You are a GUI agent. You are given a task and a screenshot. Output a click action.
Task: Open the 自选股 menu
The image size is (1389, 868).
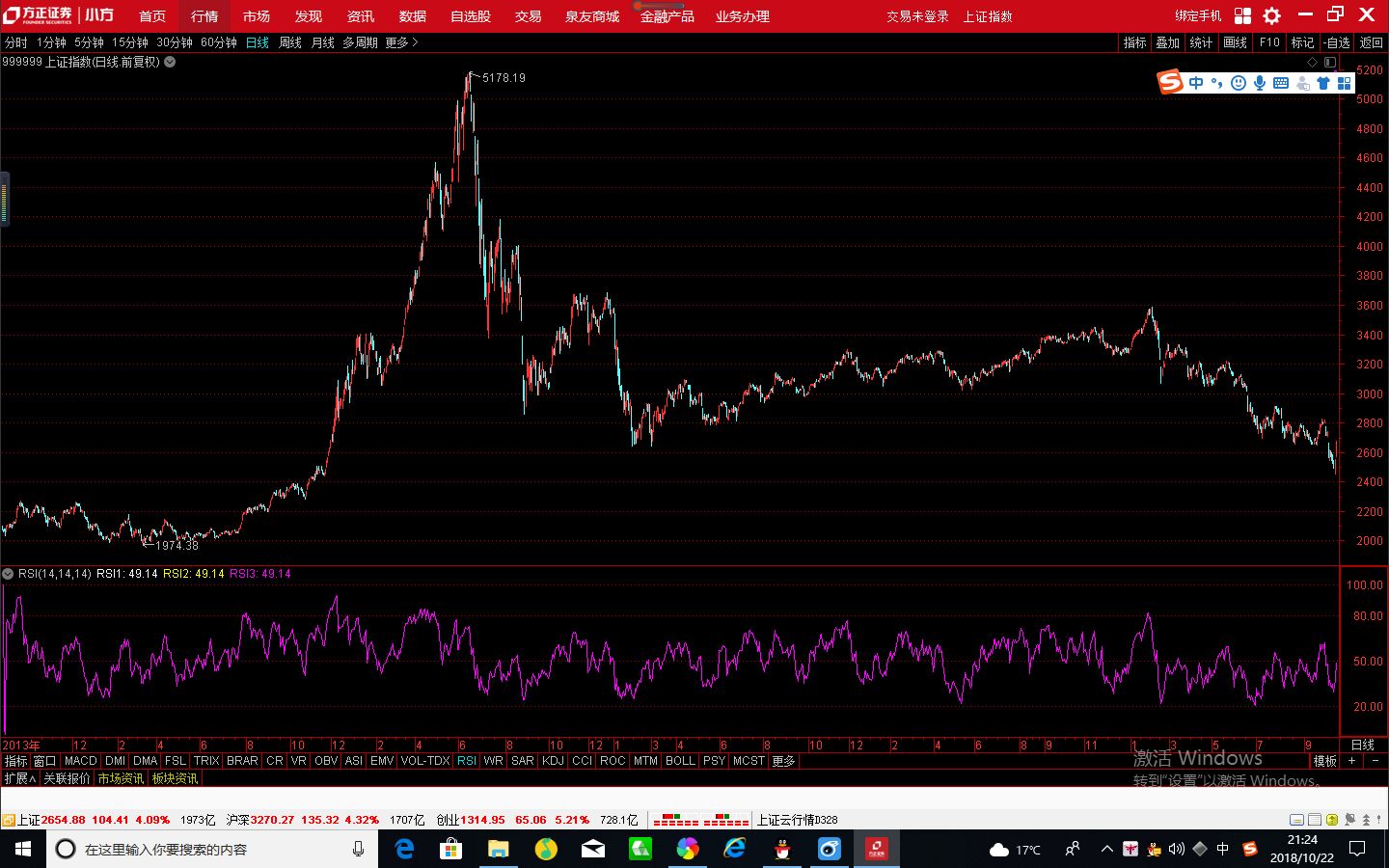pyautogui.click(x=471, y=16)
